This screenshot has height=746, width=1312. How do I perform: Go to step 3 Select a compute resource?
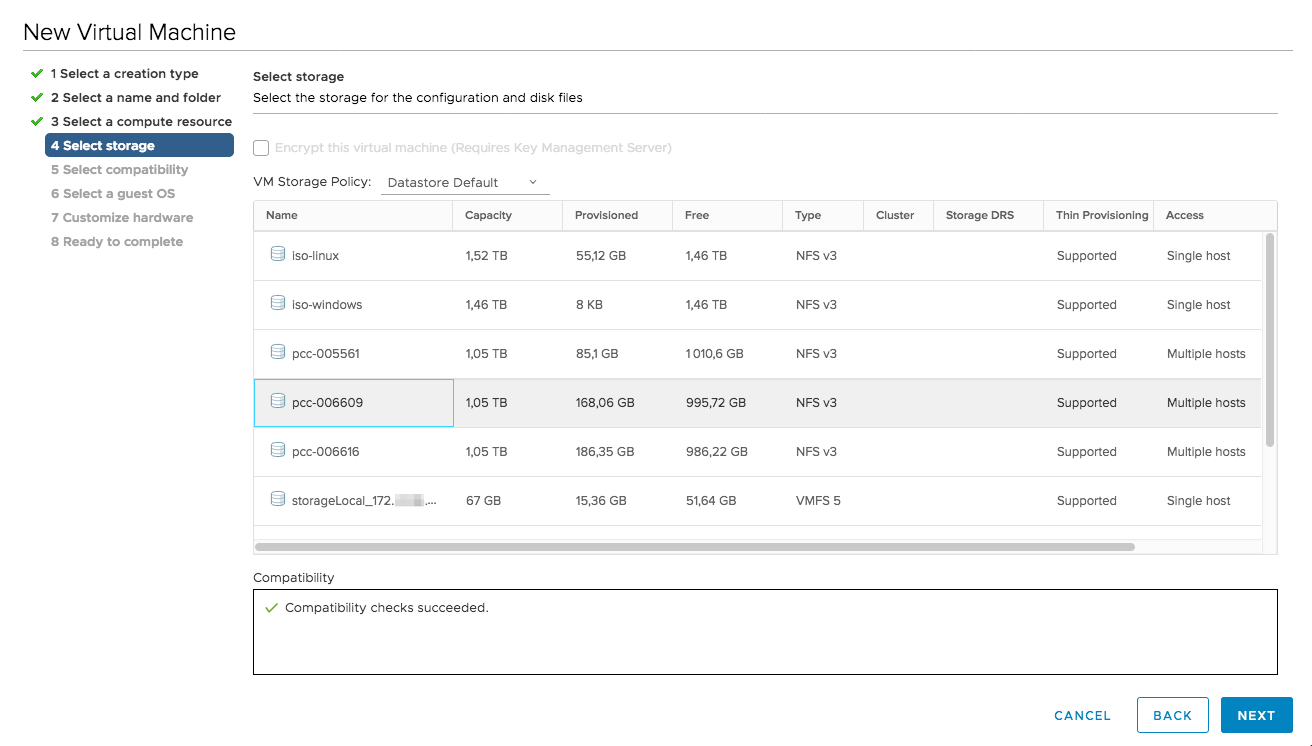click(141, 122)
